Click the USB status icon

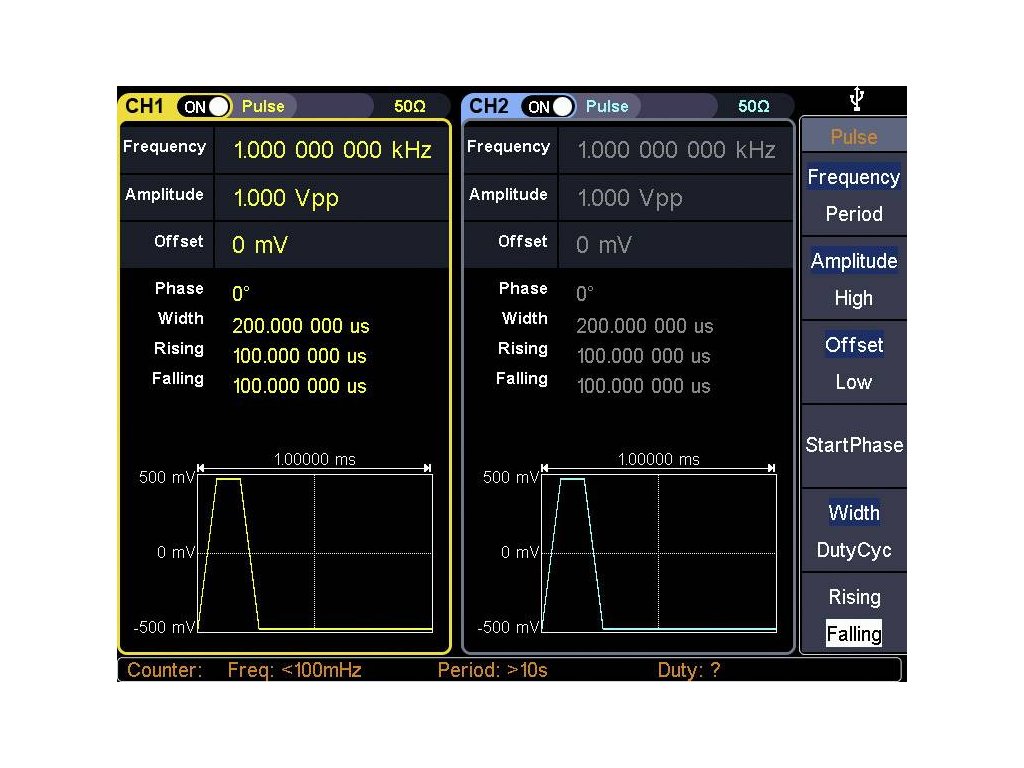pos(856,99)
